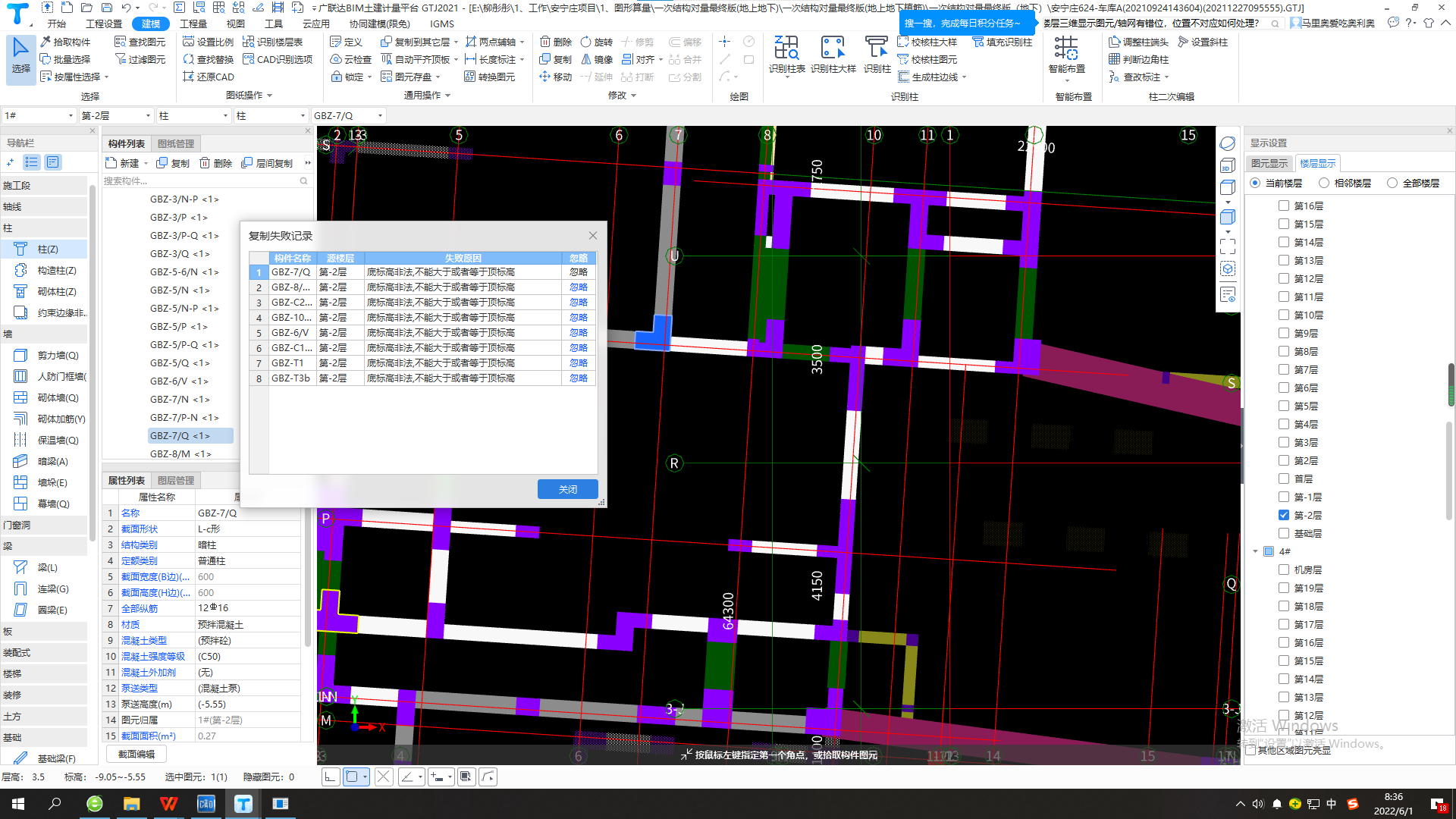This screenshot has width=1456, height=819.
Task: Click 忽略 link for GBZ-6/V row
Action: pyautogui.click(x=579, y=332)
